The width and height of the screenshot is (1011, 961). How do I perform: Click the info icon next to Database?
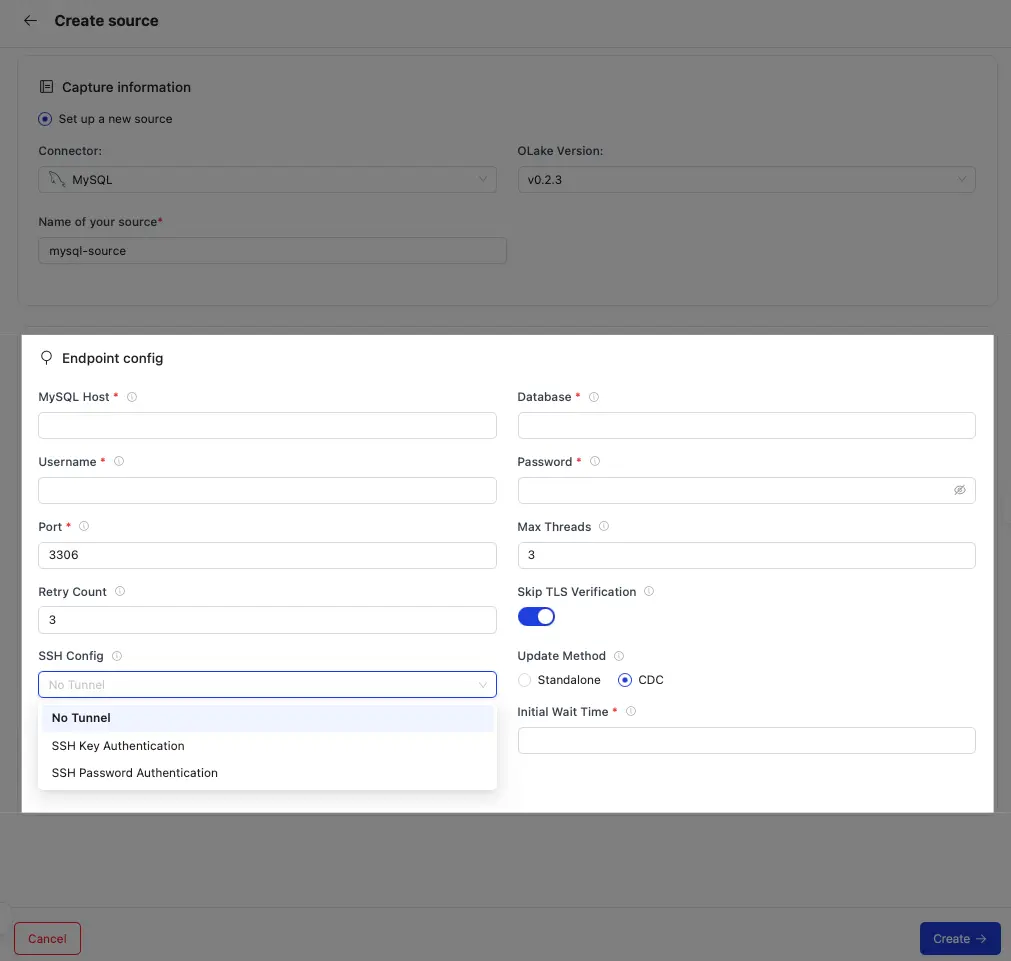point(594,397)
